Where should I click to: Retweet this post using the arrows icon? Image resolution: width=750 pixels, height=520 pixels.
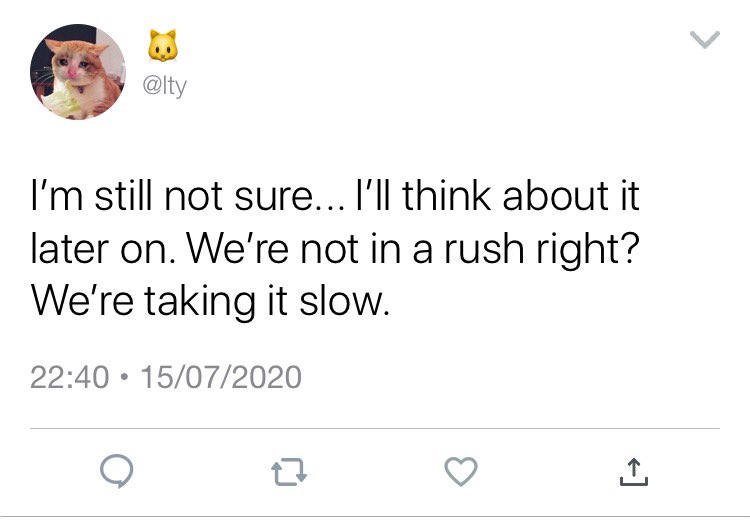pyautogui.click(x=289, y=472)
